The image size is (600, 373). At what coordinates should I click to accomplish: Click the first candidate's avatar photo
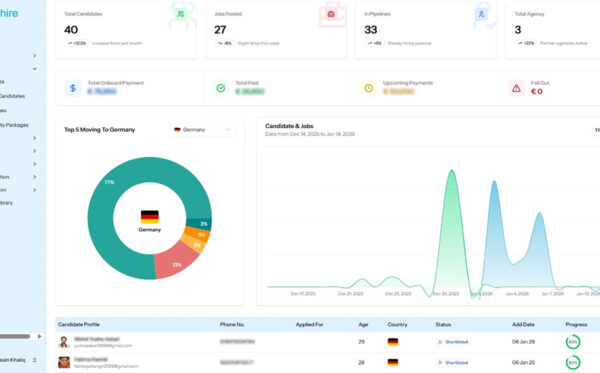[64, 342]
